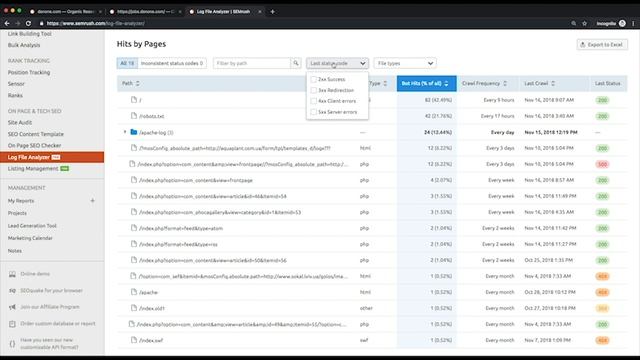Sort by Crawl Frequency column arrows
Viewport: 640px width, 360px height.
point(505,83)
